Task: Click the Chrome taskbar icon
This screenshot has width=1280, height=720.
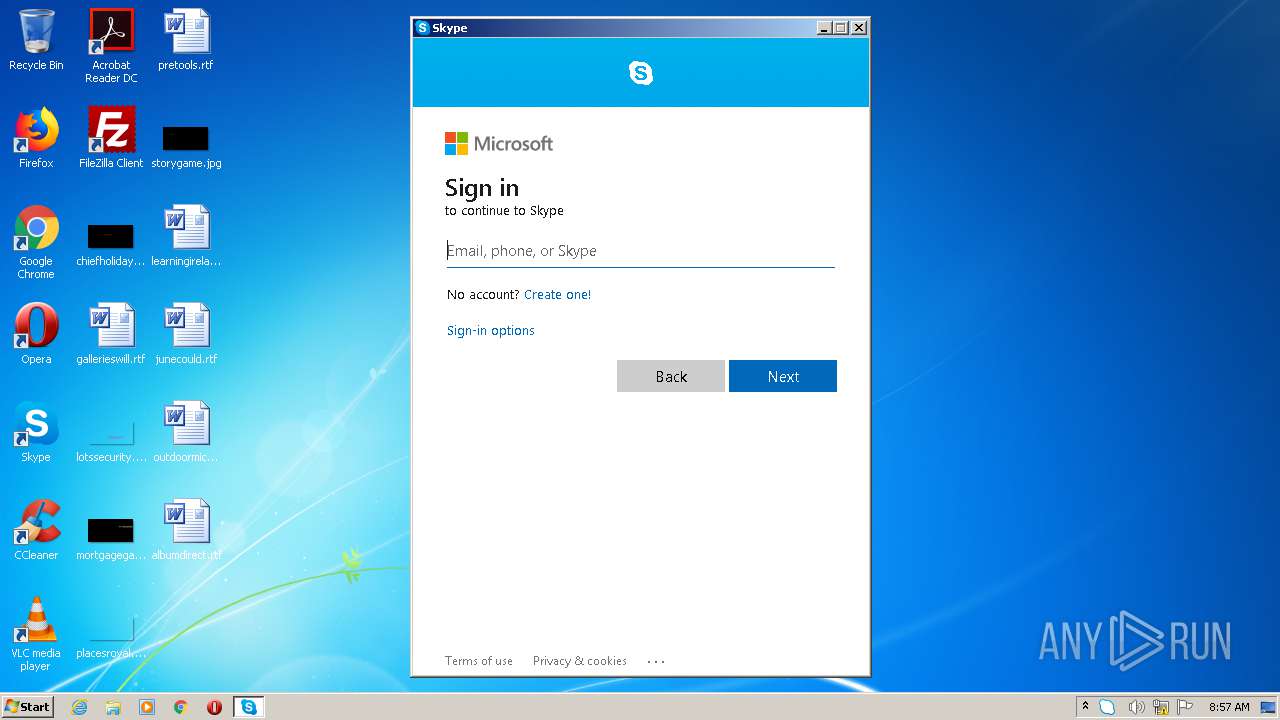Action: [x=181, y=707]
